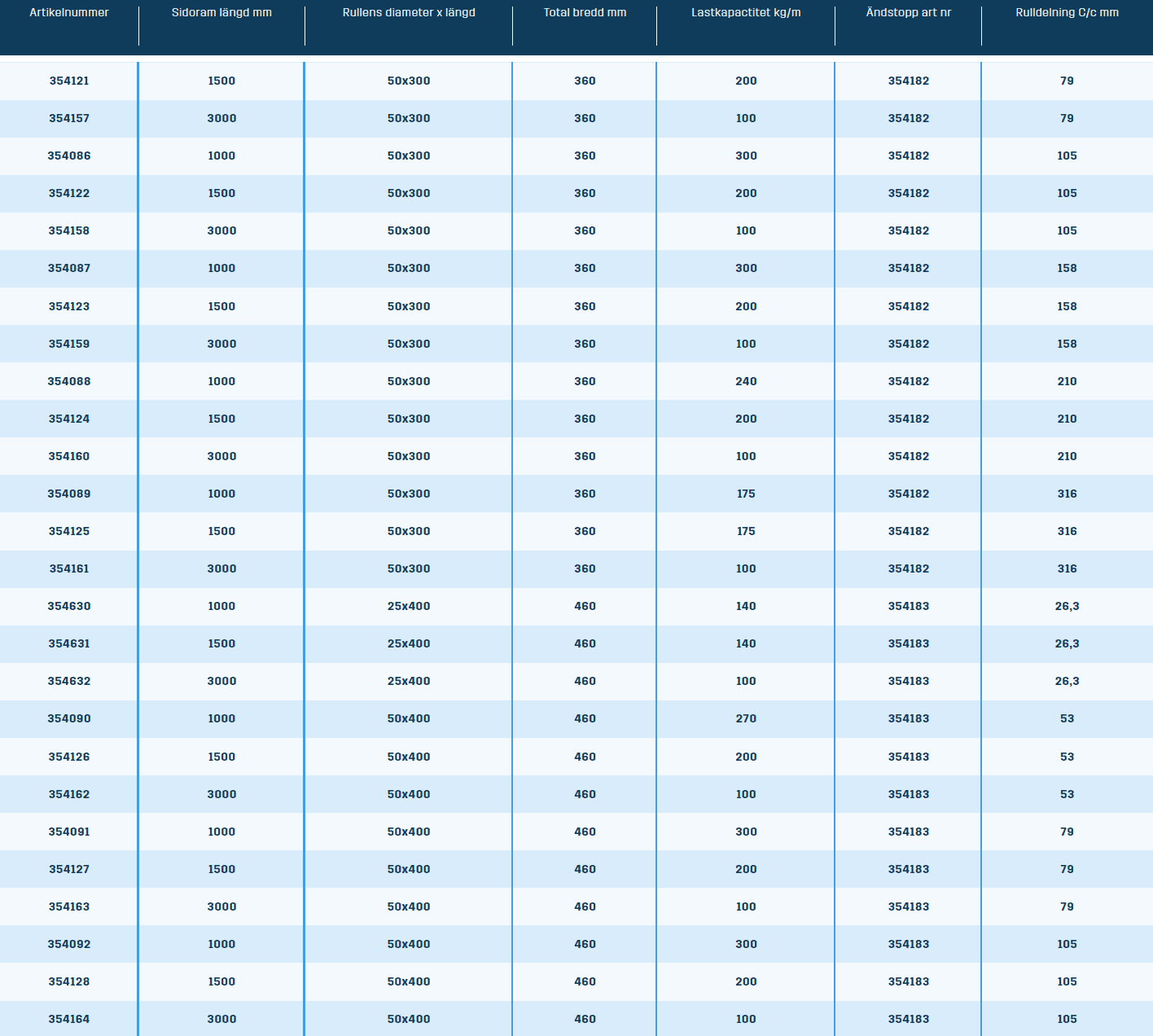The image size is (1153, 1036).
Task: Click side frame length 1000 in row 354092
Action: [x=221, y=945]
